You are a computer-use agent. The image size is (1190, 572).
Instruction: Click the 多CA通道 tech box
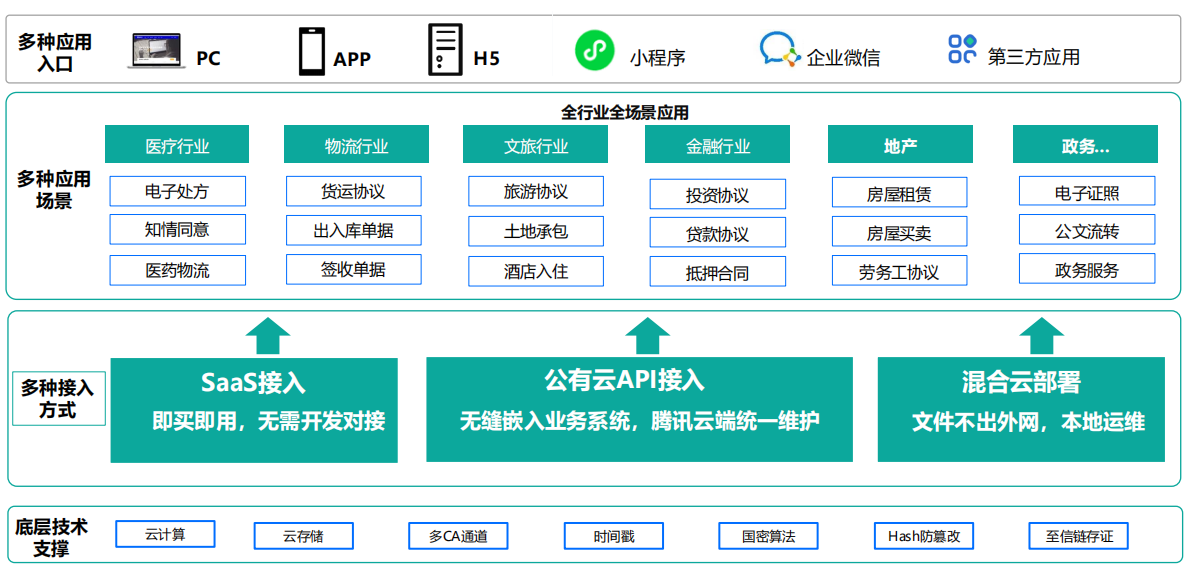(x=458, y=536)
